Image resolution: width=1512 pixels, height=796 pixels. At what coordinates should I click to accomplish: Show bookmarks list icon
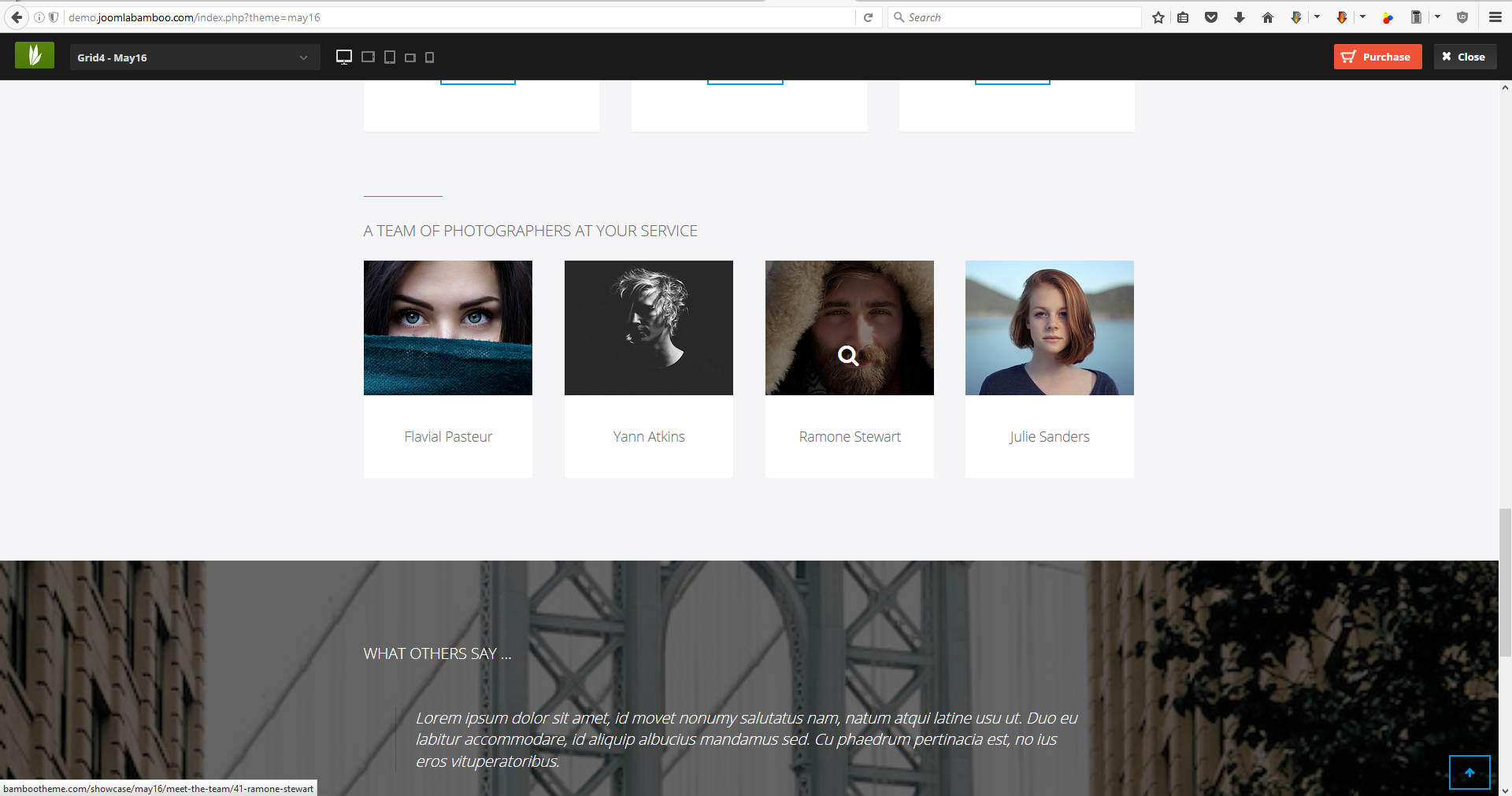1183,17
